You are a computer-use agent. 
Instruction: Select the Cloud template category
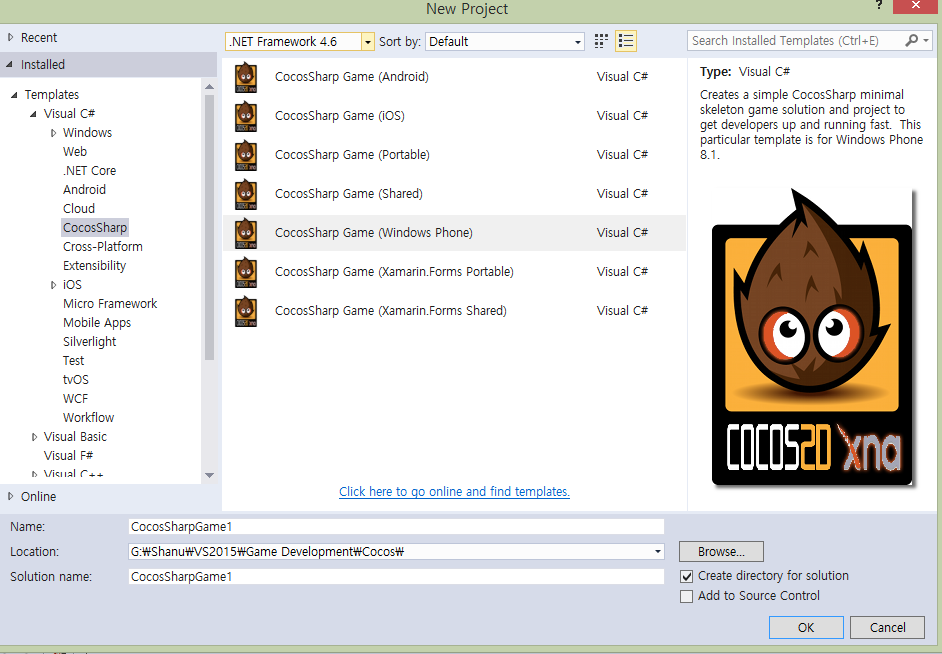pos(79,208)
